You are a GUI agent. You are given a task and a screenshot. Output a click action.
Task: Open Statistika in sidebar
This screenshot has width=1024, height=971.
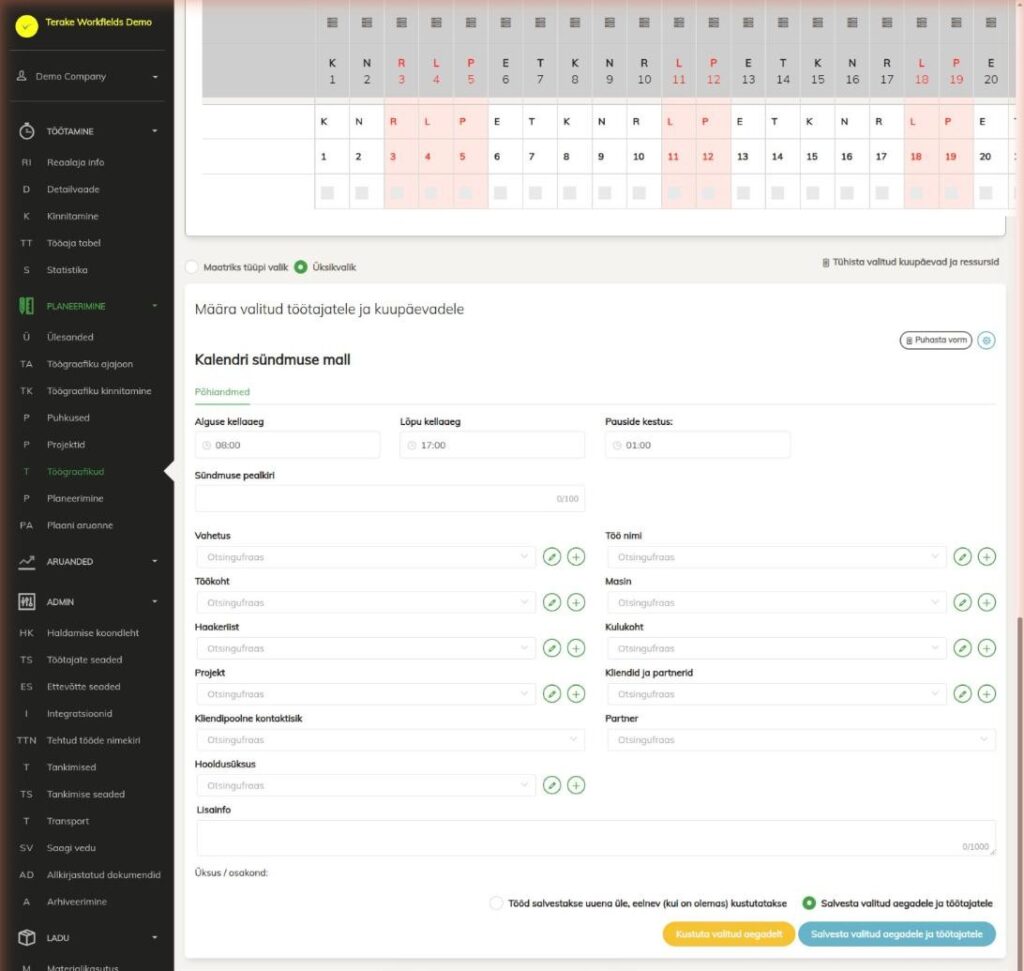[67, 270]
